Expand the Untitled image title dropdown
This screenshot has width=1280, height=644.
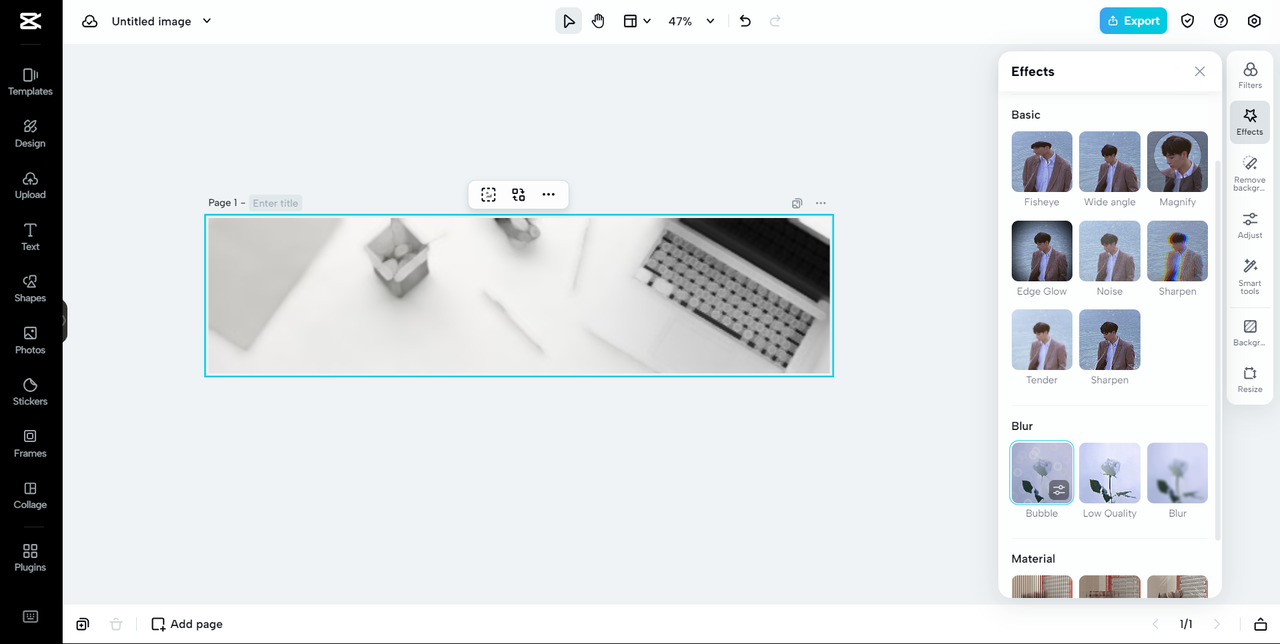pos(207,21)
